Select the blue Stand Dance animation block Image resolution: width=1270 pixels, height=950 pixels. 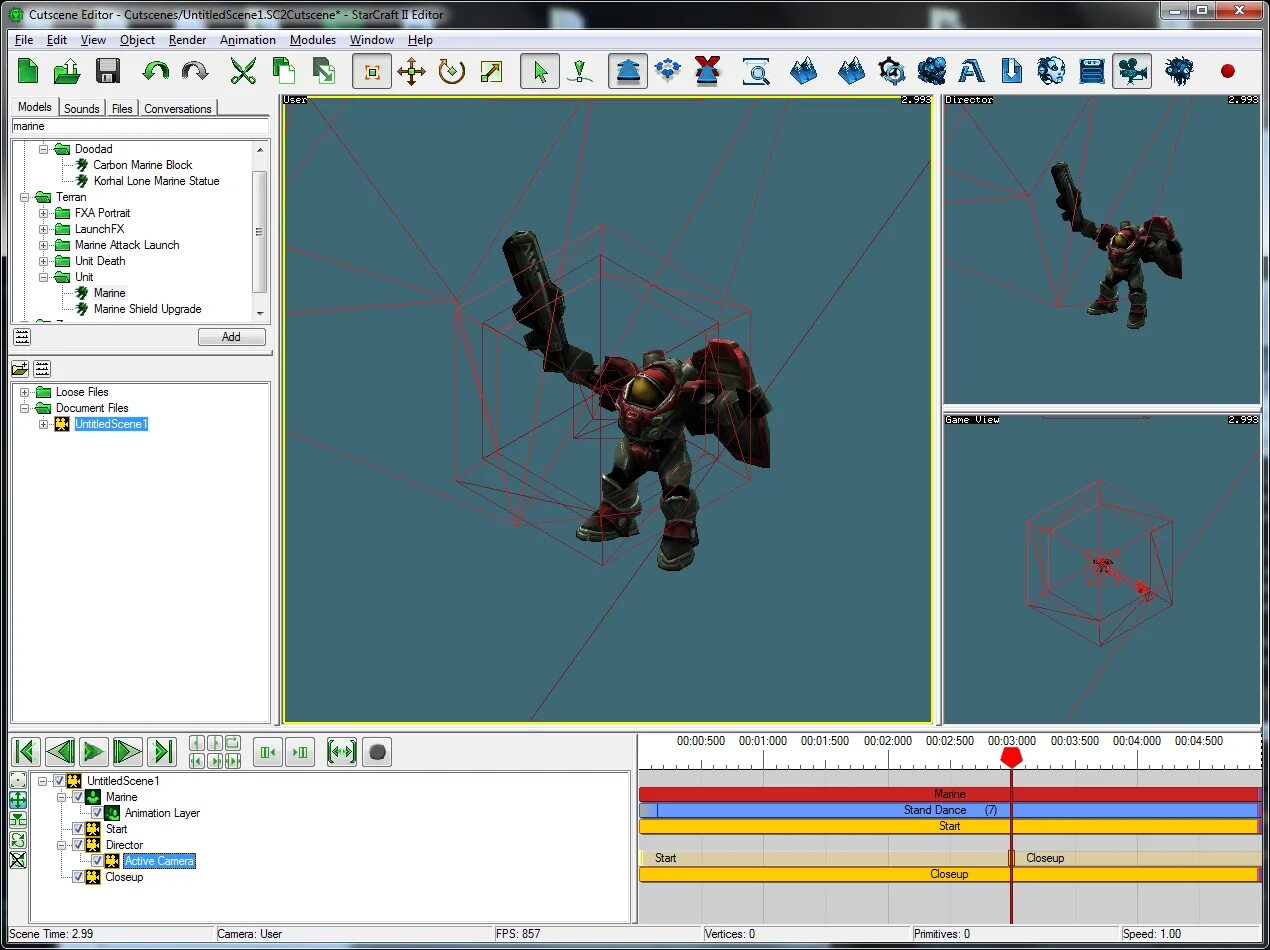click(x=949, y=810)
